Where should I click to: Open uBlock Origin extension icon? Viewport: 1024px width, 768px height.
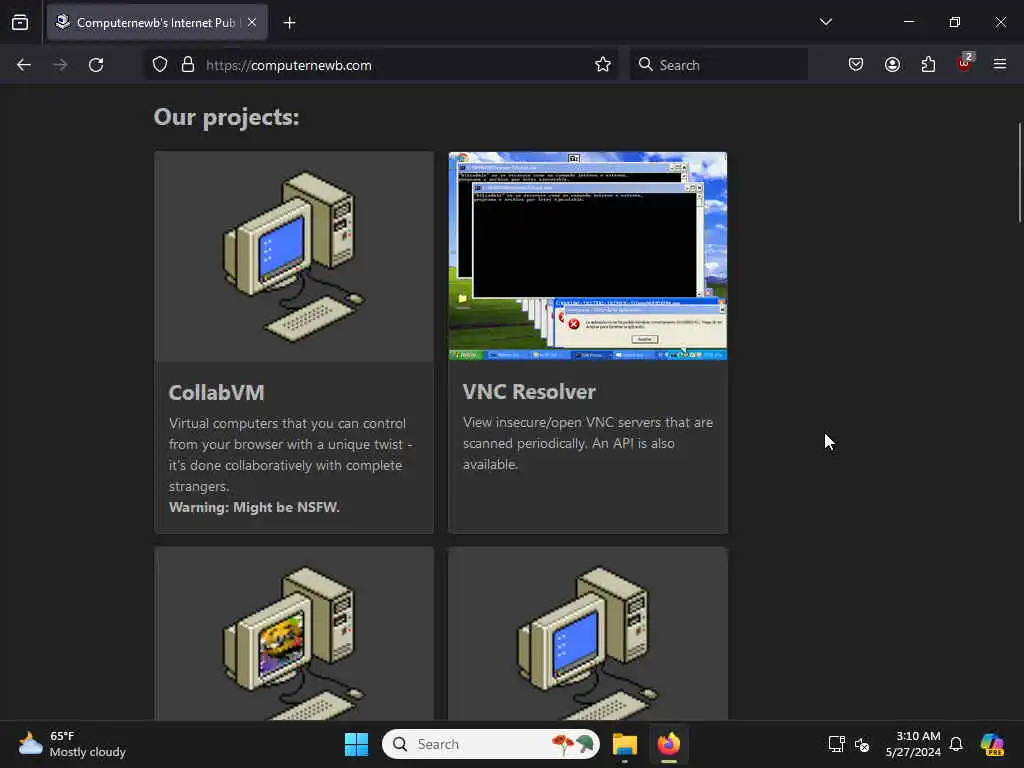(x=965, y=63)
